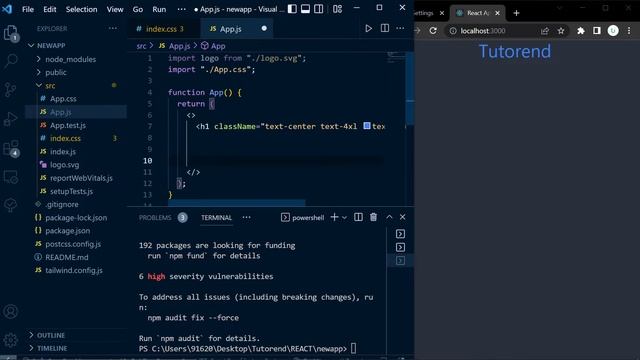Open the Chrome three-dot menu
Screen dimensions: 640x360
tap(629, 31)
